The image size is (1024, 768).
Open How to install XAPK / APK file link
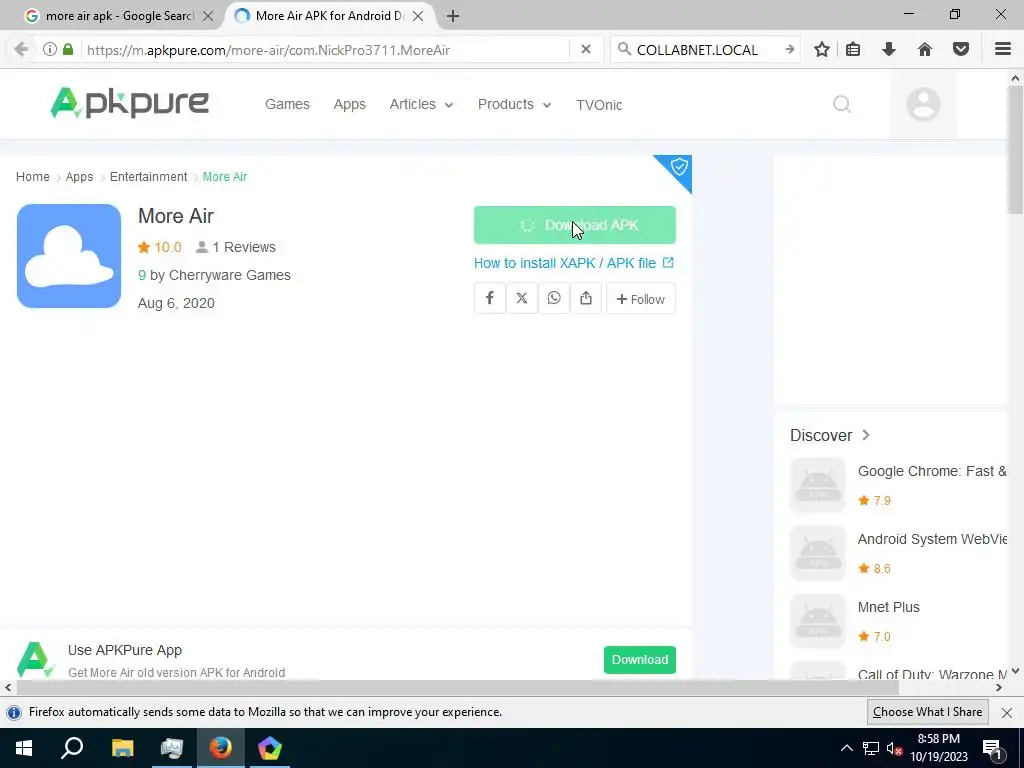tap(573, 263)
